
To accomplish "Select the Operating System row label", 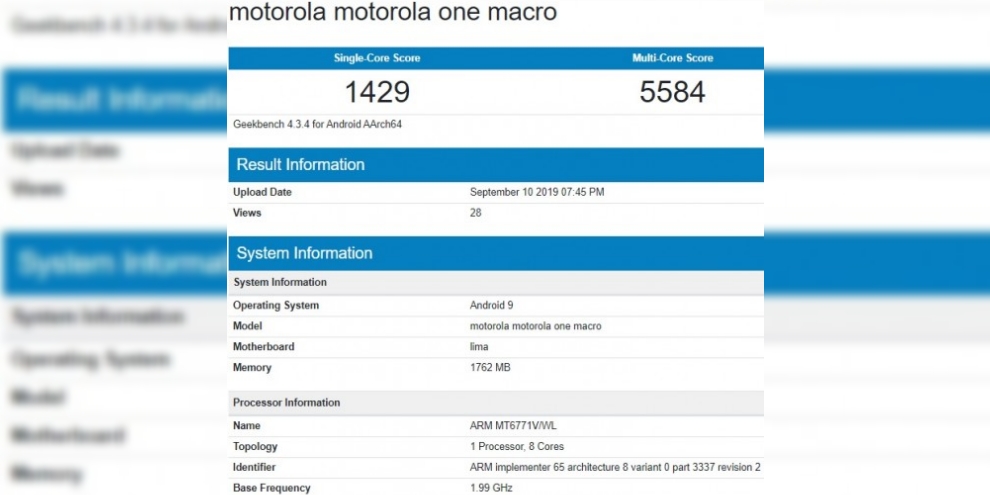I will 276,306.
